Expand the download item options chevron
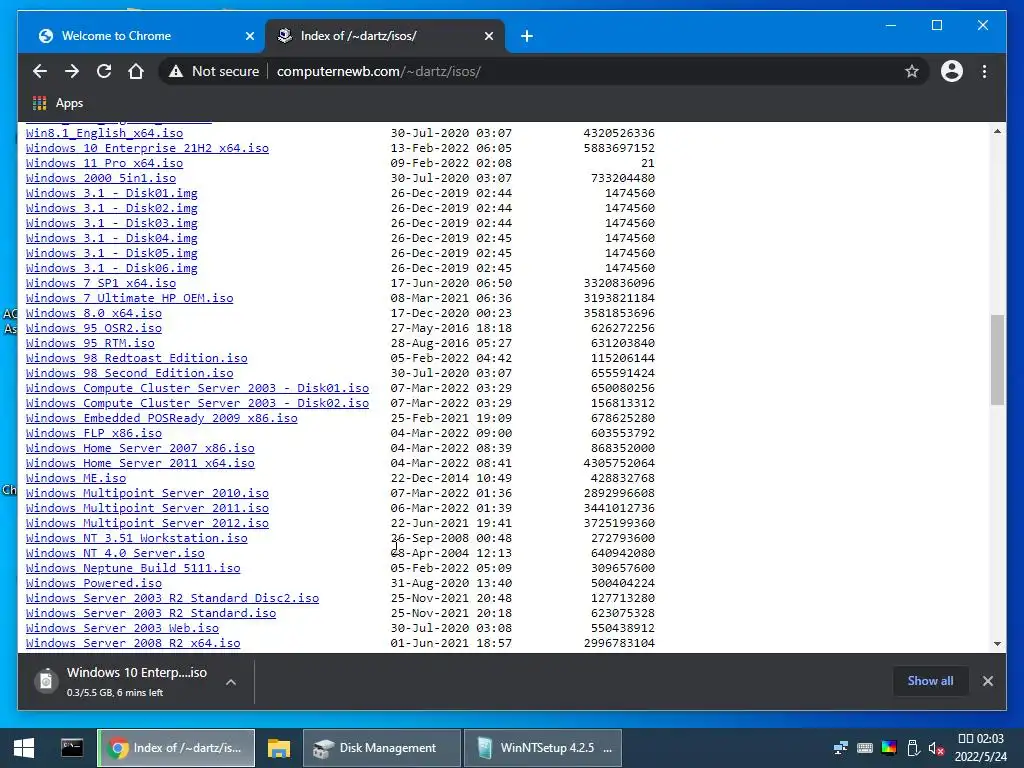This screenshot has height=768, width=1024. (x=231, y=682)
